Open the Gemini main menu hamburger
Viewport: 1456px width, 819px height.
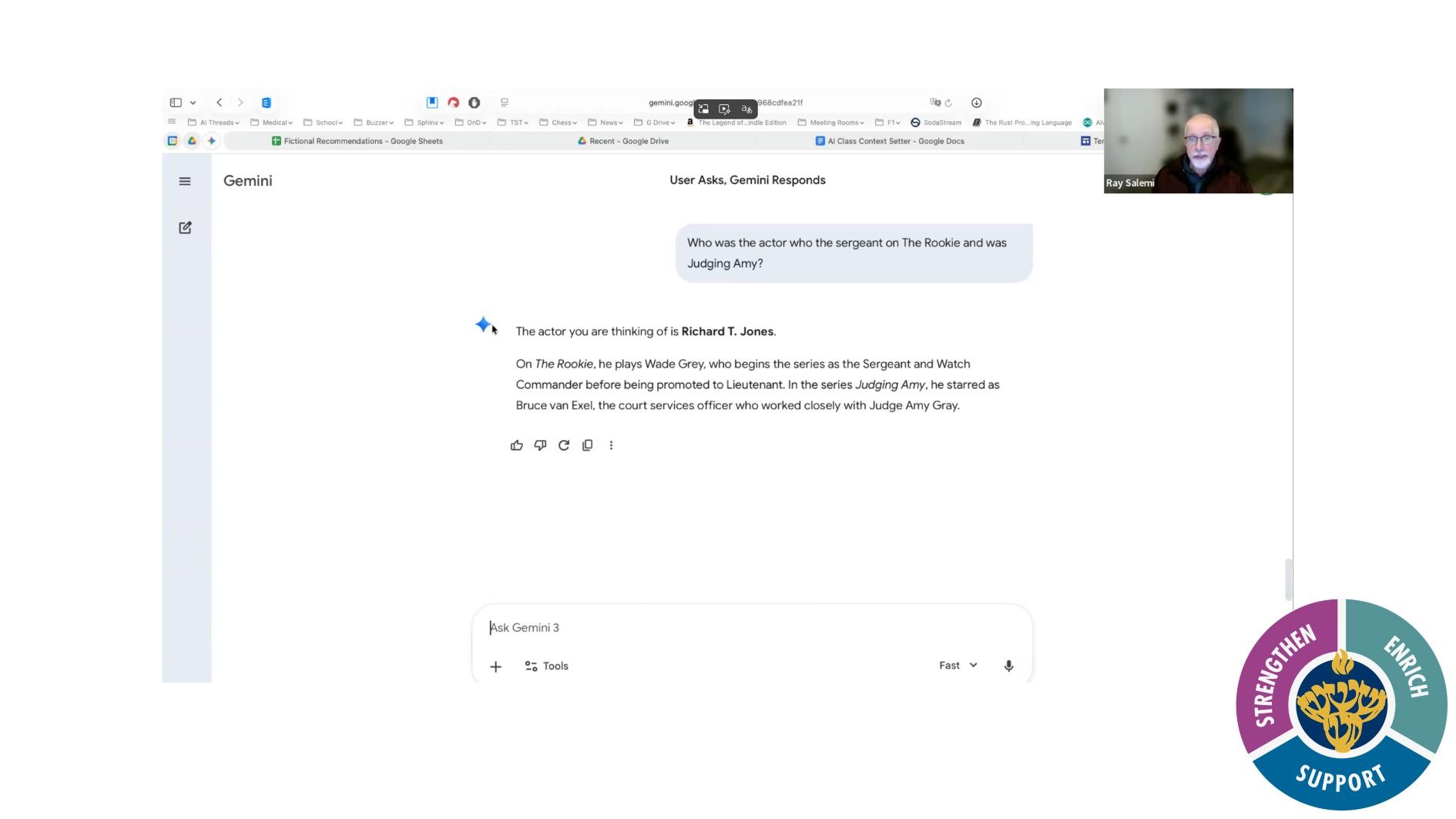click(185, 181)
